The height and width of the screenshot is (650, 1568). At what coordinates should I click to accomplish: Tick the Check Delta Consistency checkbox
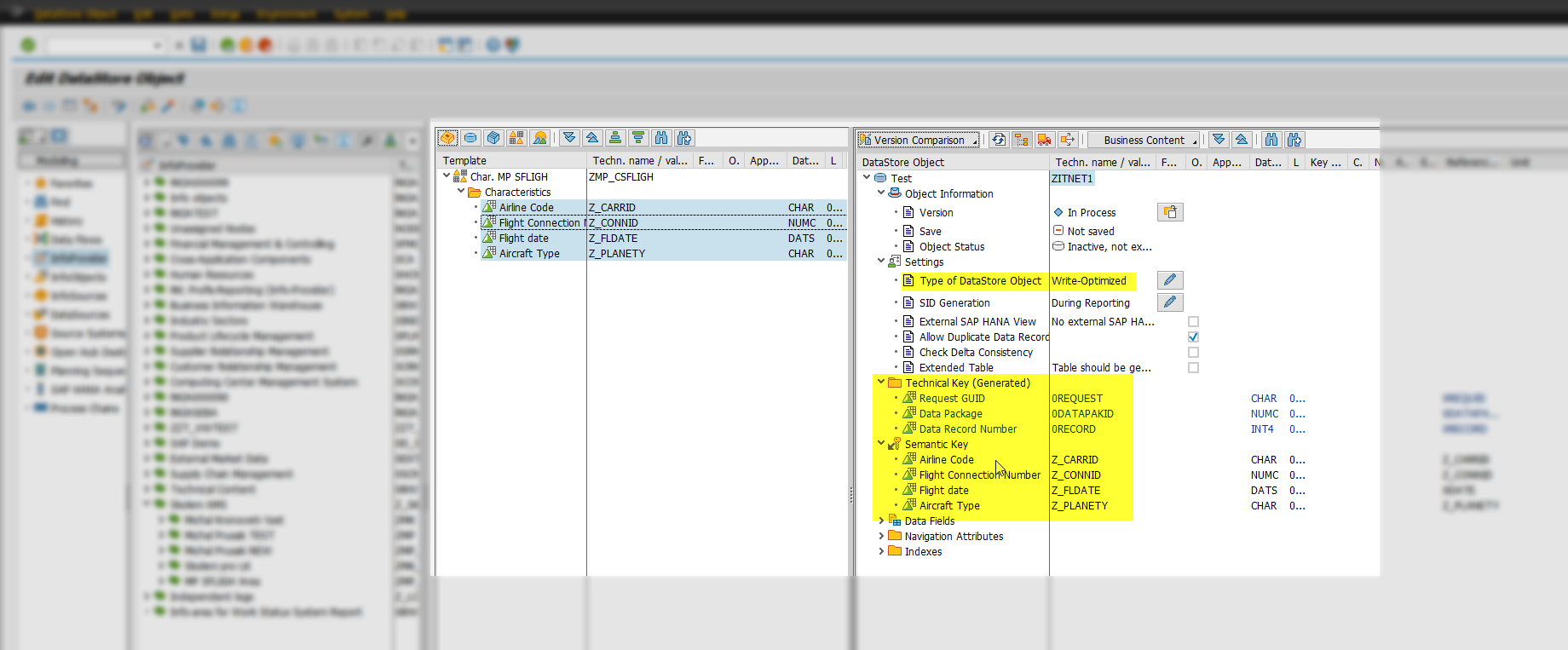[1193, 353]
